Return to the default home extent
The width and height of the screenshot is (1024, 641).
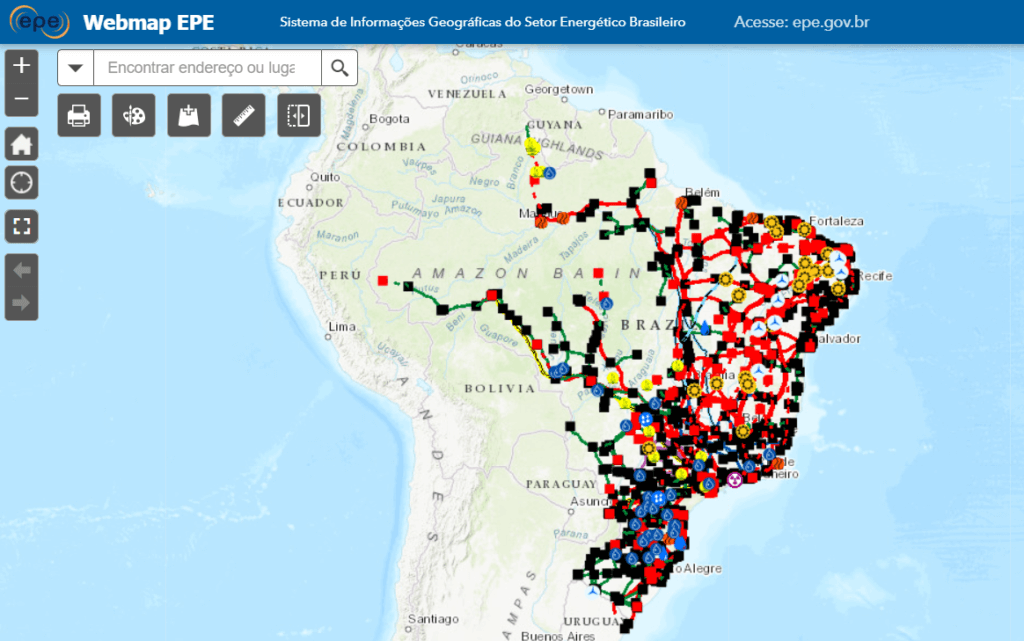click(x=22, y=144)
